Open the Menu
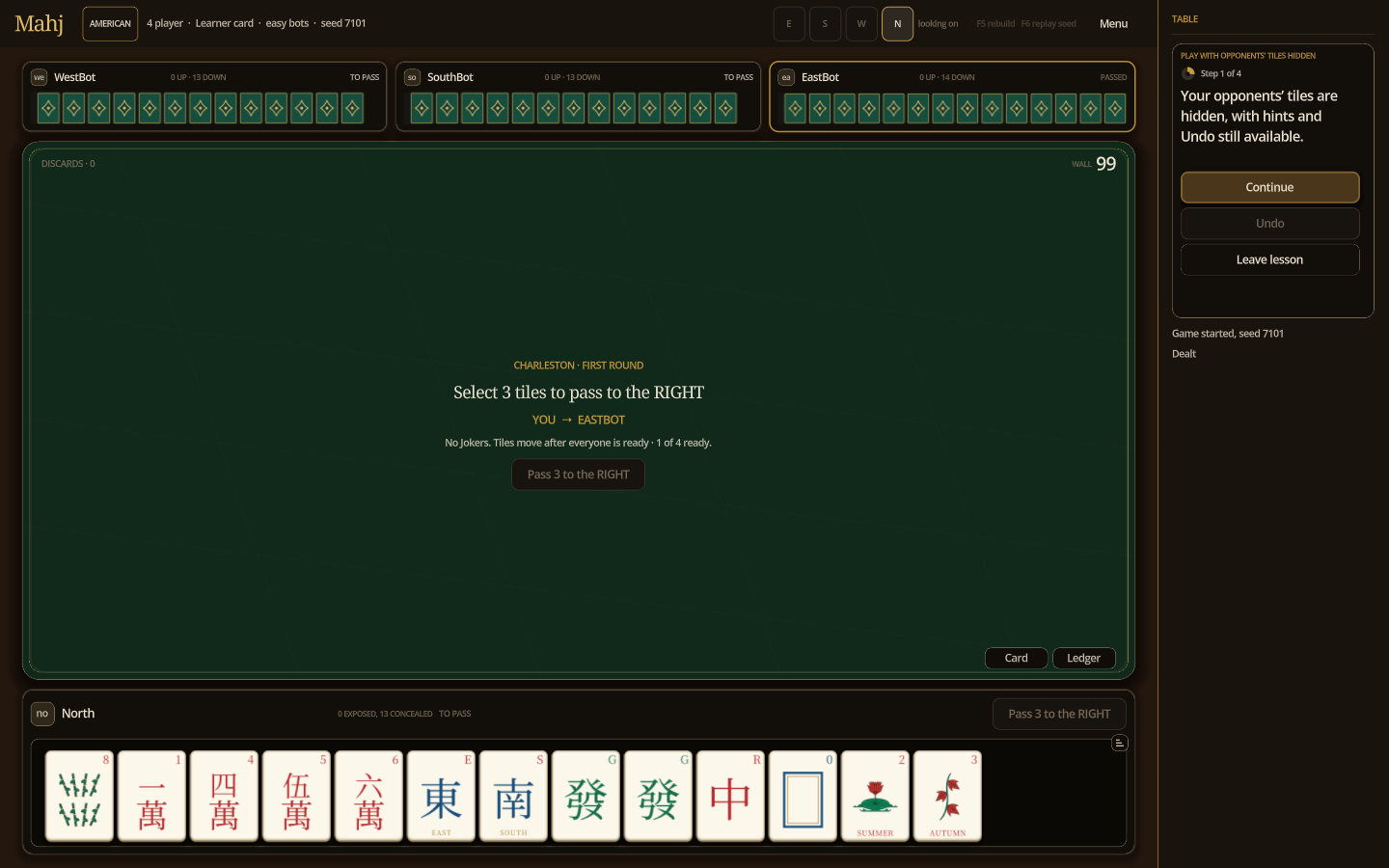 tap(1113, 24)
